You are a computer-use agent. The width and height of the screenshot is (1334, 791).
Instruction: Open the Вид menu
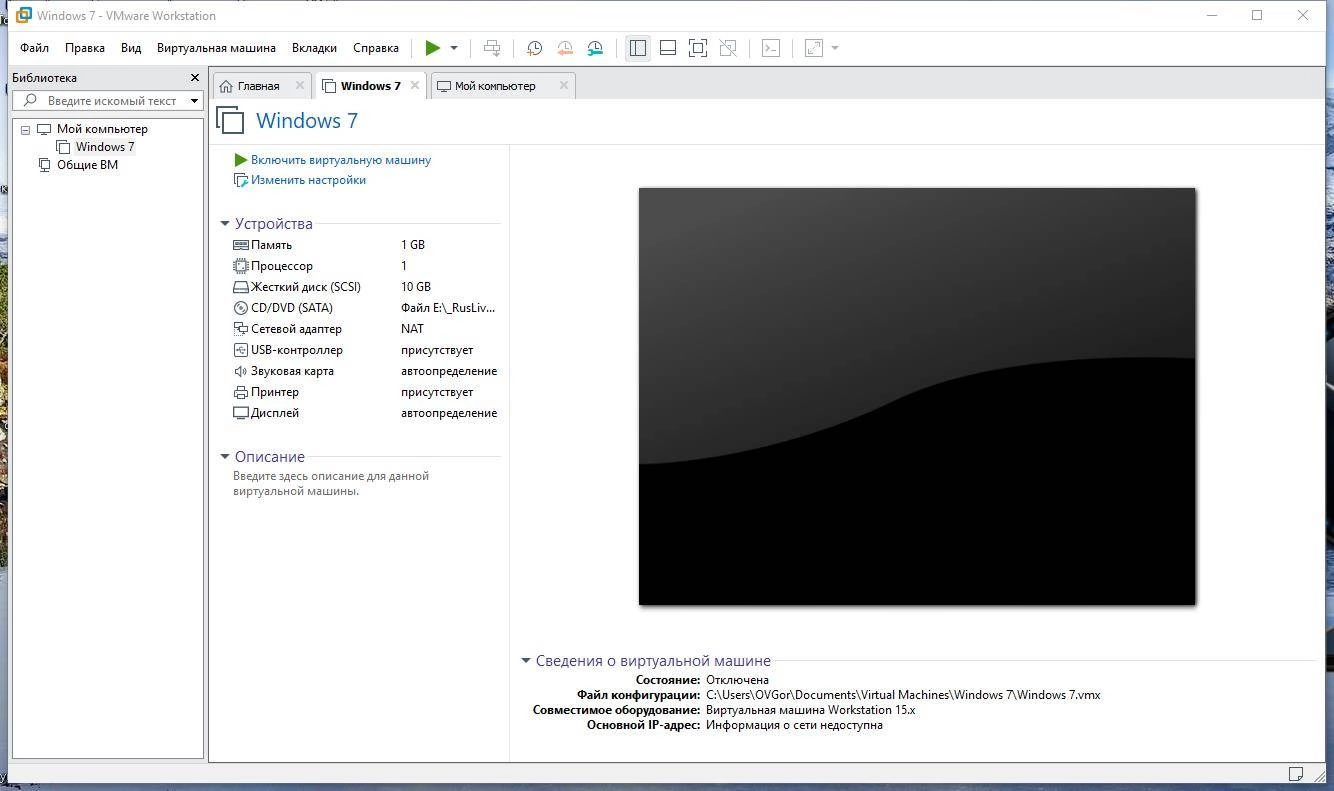[x=131, y=48]
